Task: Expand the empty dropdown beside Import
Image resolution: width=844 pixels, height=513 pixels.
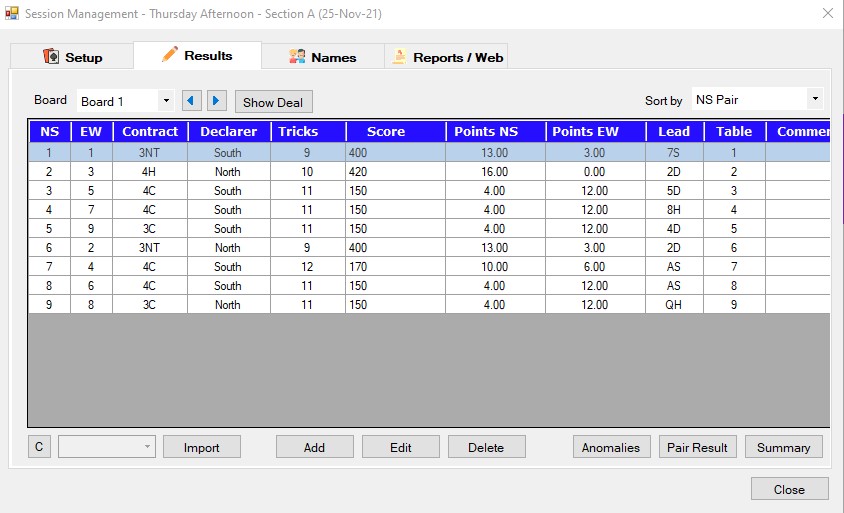Action: coord(148,447)
